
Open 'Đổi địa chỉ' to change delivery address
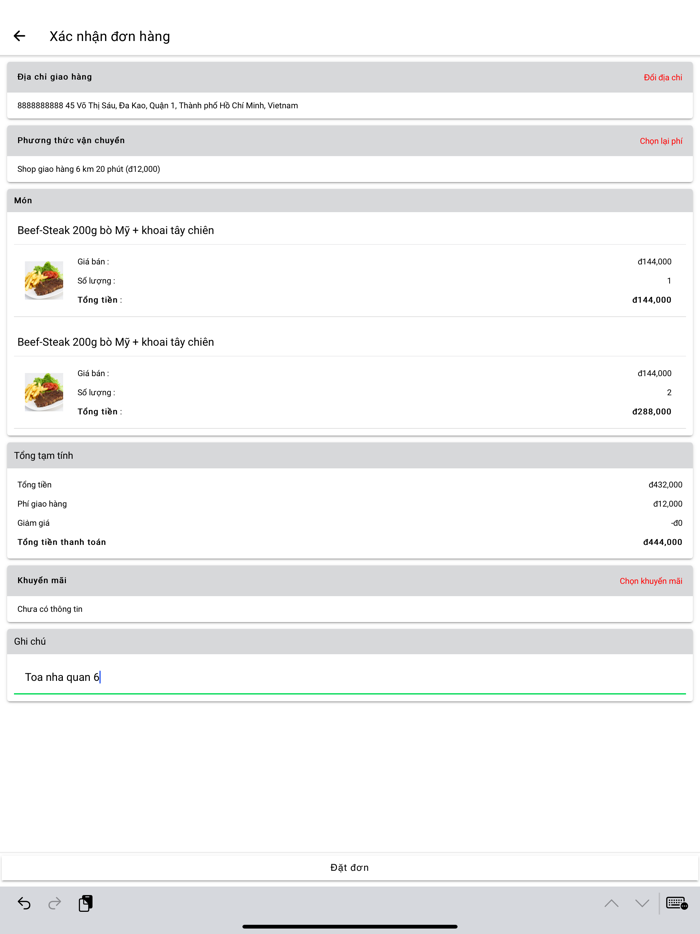(662, 76)
